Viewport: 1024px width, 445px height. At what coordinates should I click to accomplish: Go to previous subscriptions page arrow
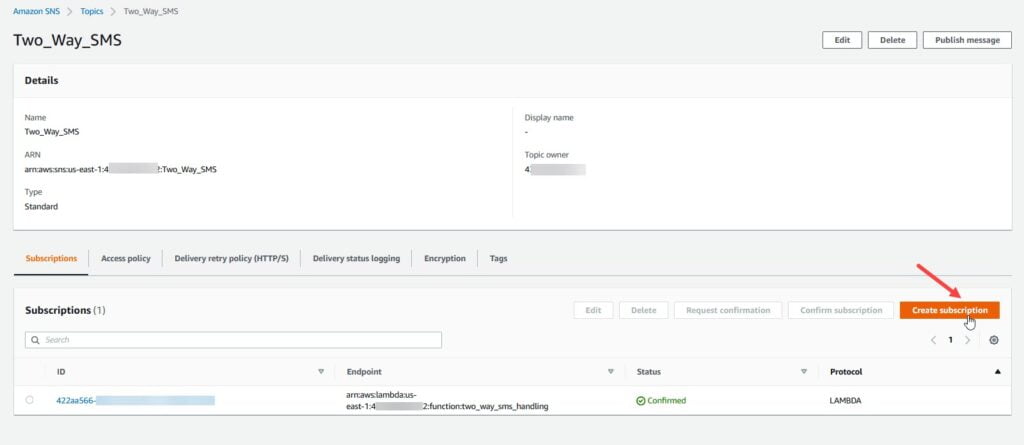pyautogui.click(x=933, y=340)
